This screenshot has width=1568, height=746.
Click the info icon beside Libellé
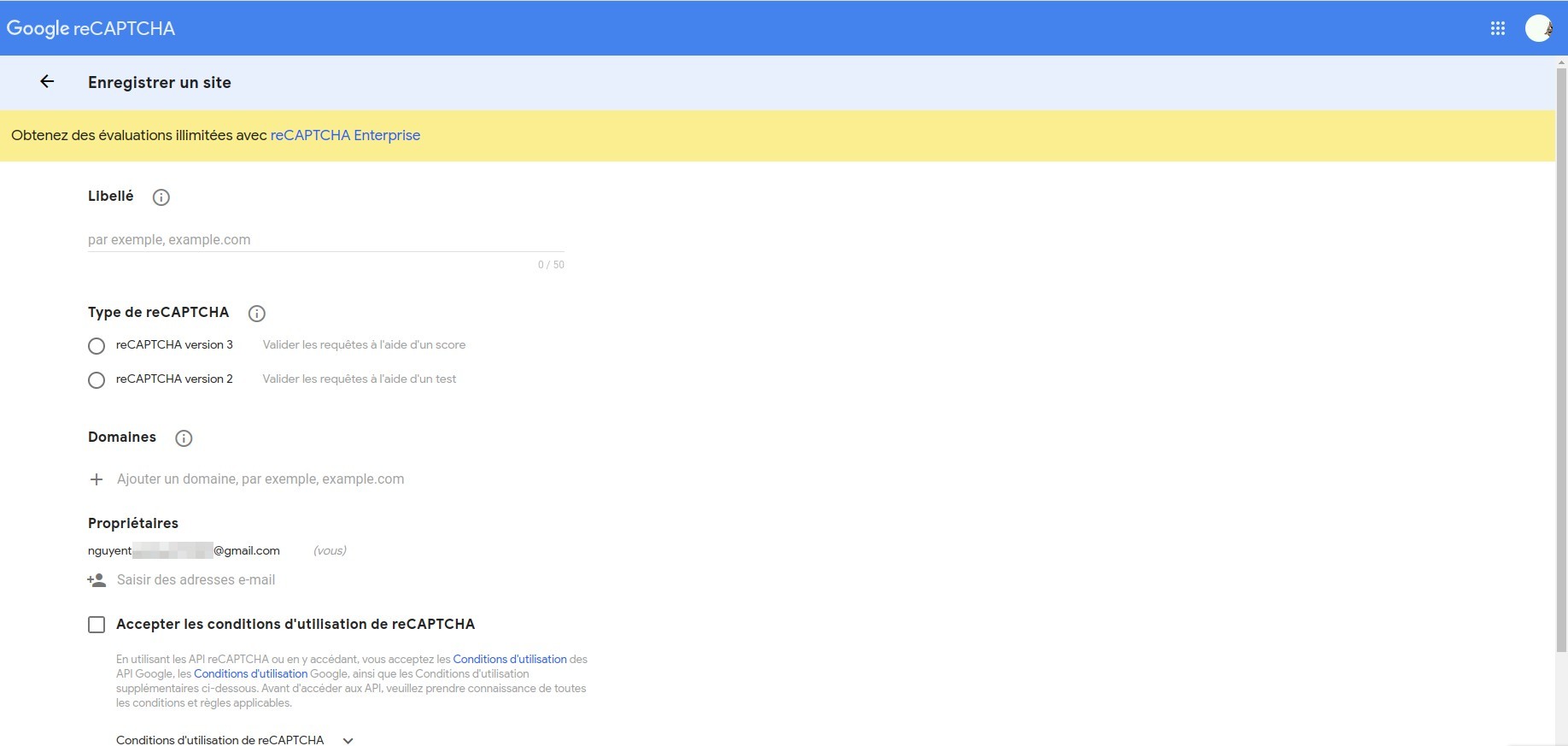click(x=161, y=197)
